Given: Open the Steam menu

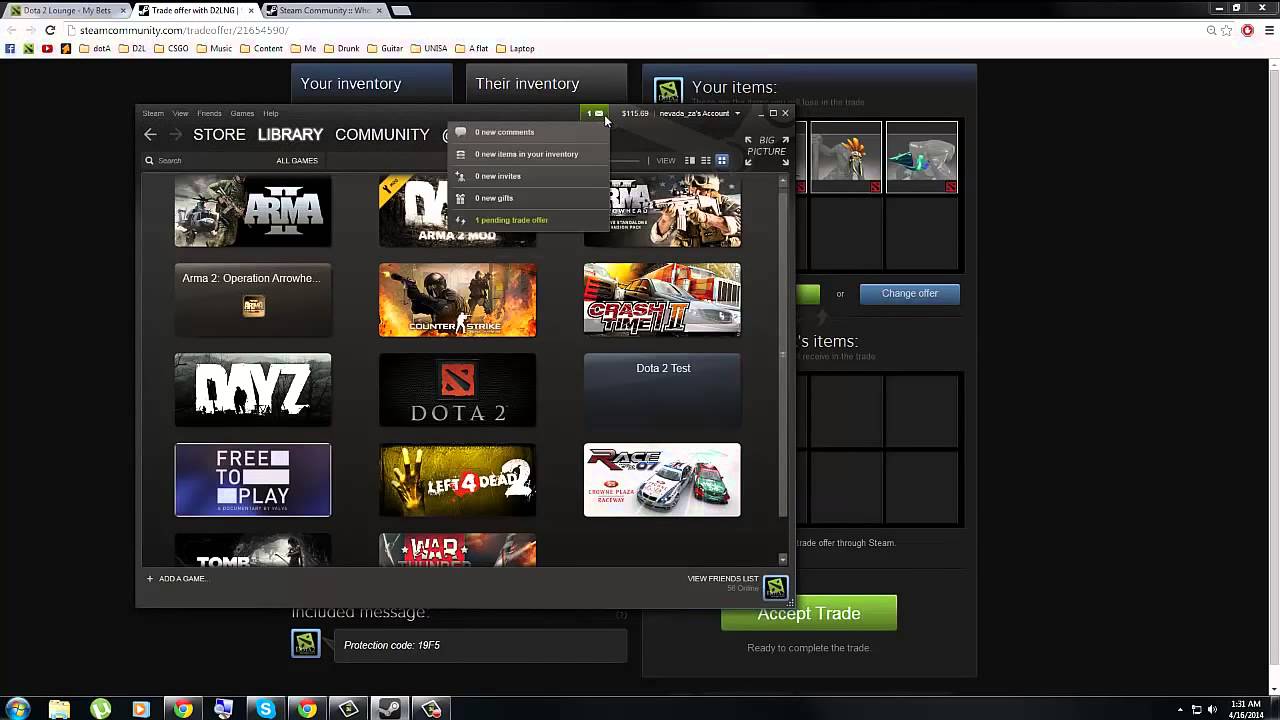Looking at the screenshot, I should pos(153,113).
